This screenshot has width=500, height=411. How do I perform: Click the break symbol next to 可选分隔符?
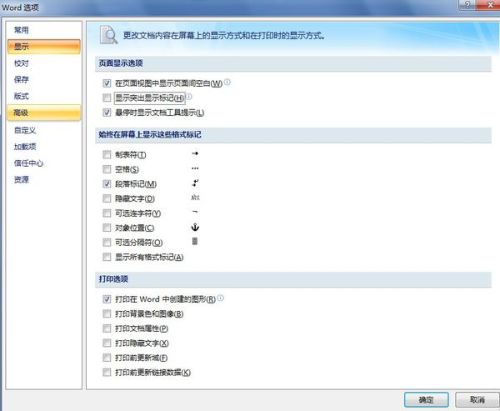tap(195, 241)
